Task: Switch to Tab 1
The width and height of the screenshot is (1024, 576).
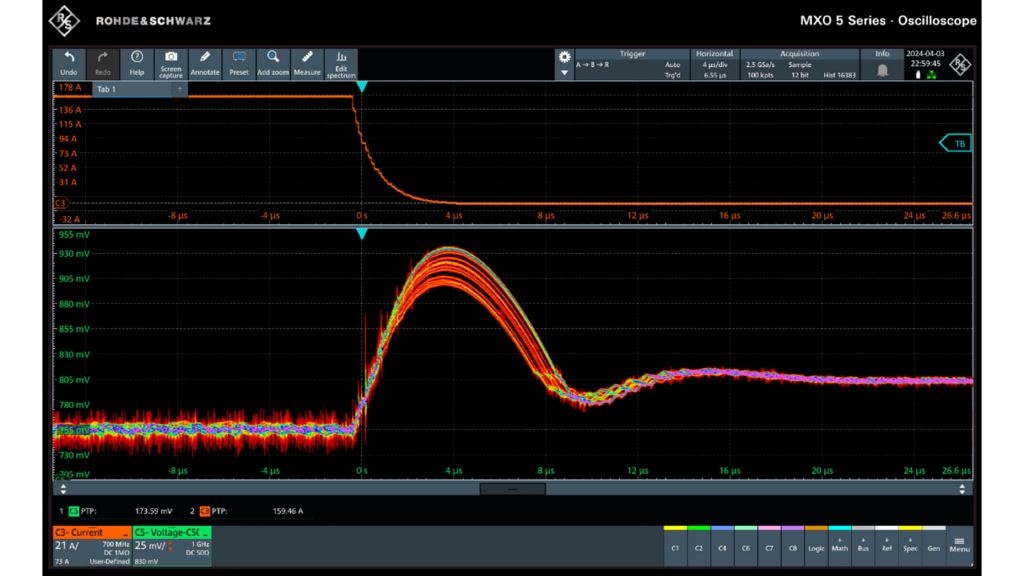Action: (106, 89)
